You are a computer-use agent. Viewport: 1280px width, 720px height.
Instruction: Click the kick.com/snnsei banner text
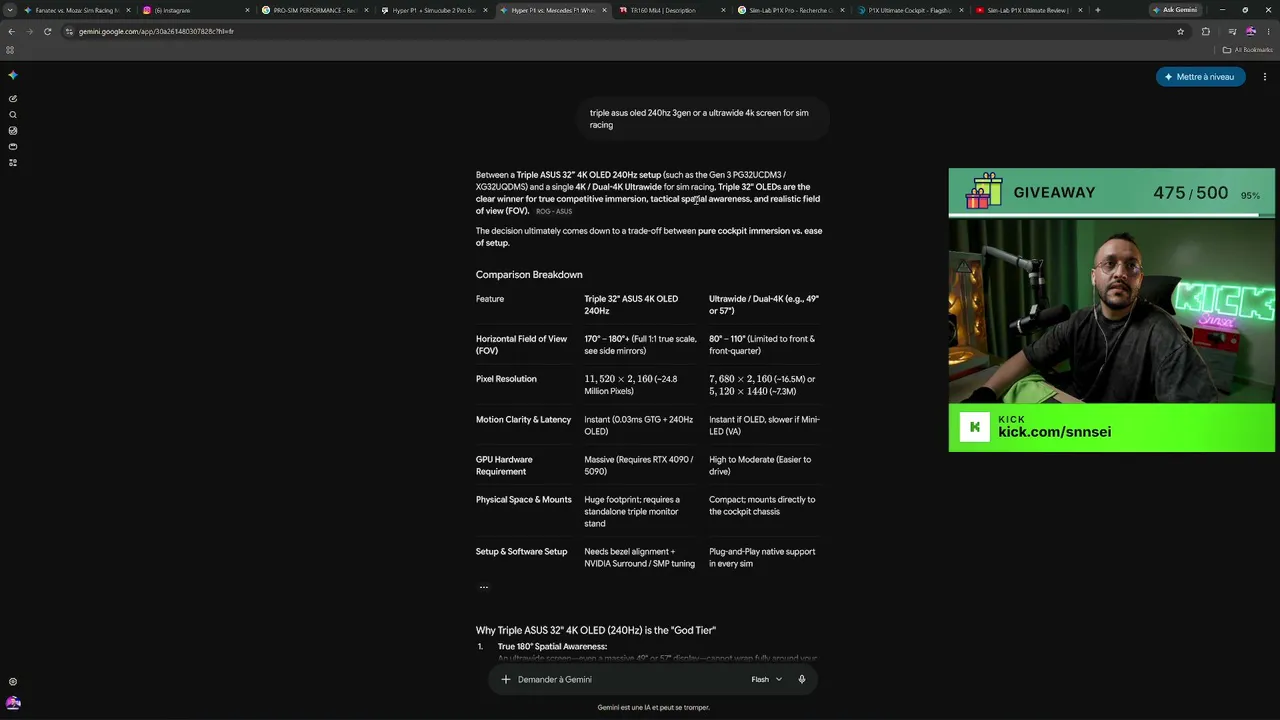tap(1054, 432)
